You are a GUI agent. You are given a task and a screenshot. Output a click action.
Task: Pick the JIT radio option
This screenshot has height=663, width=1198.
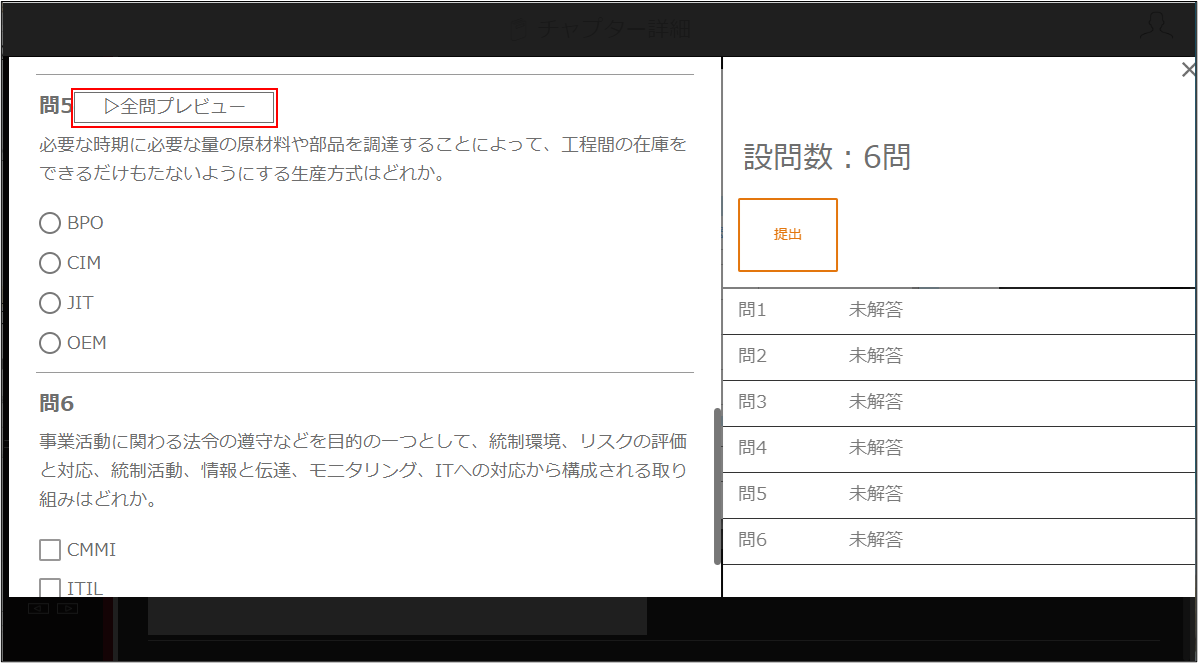[50, 303]
